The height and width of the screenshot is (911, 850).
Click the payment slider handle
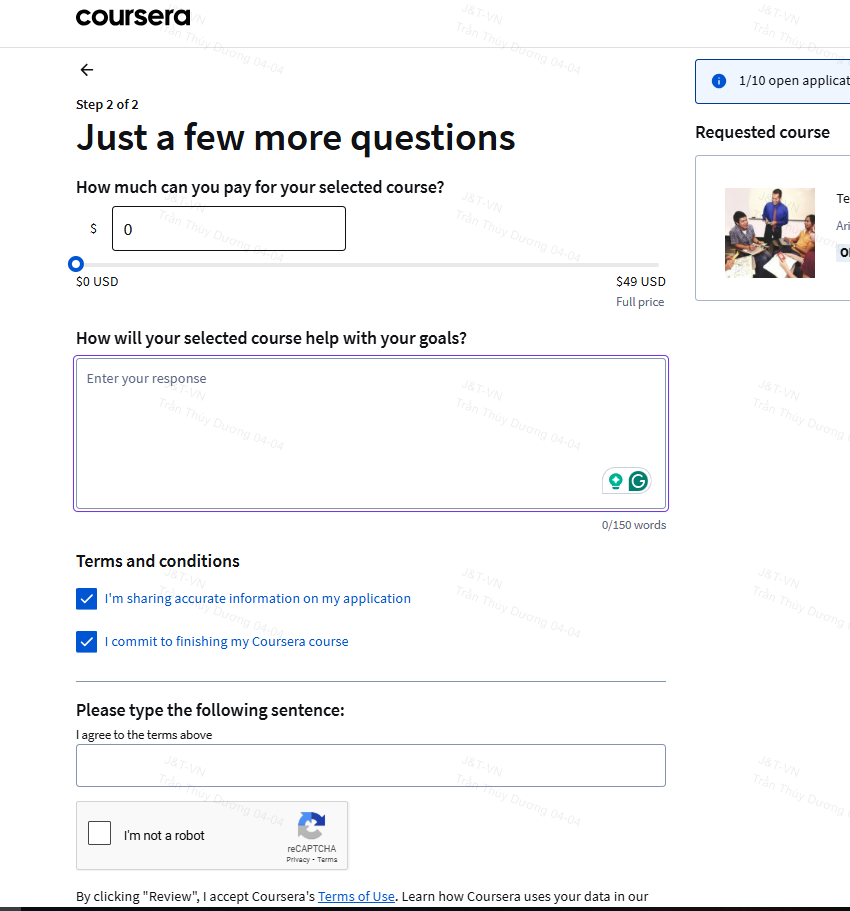(76, 264)
